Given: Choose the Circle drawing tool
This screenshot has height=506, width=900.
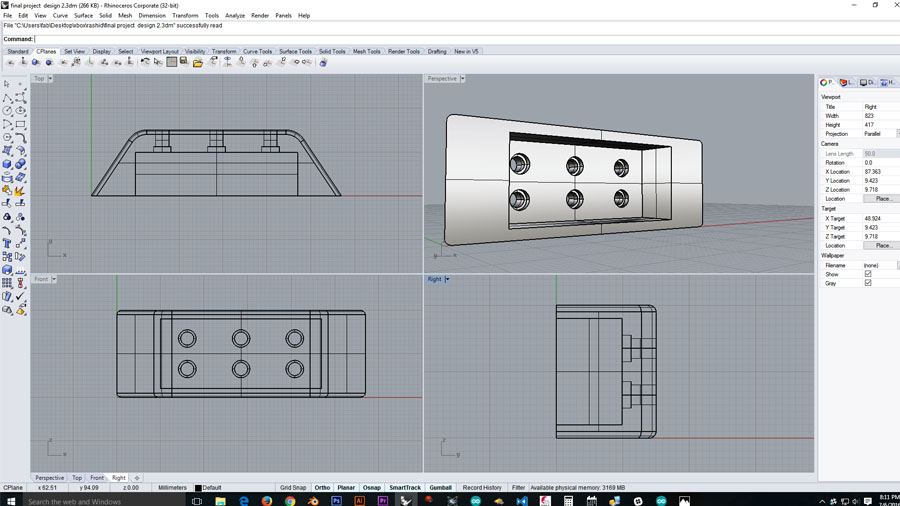Looking at the screenshot, I should pyautogui.click(x=7, y=111).
